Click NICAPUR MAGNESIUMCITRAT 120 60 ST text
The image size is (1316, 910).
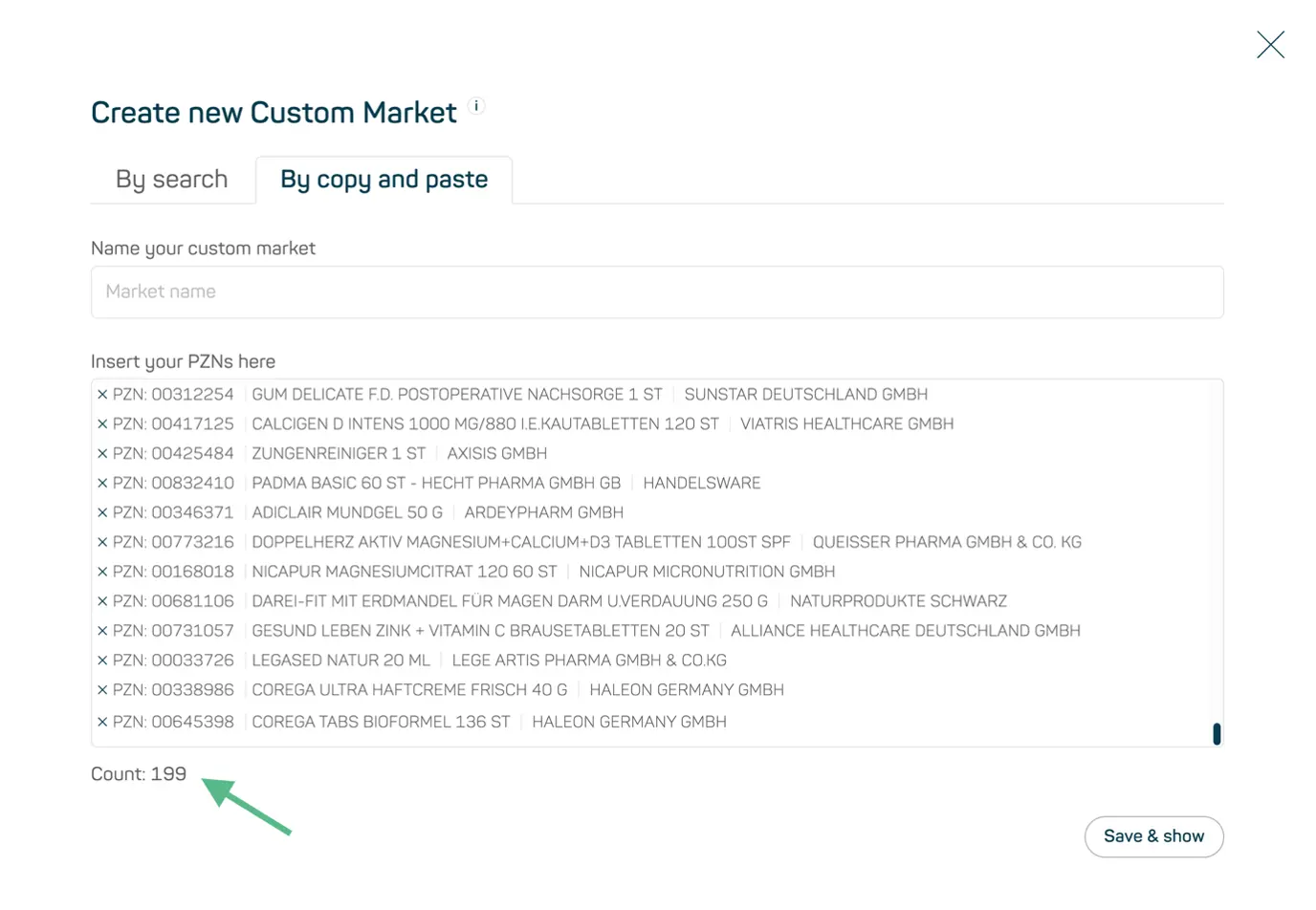(x=405, y=572)
